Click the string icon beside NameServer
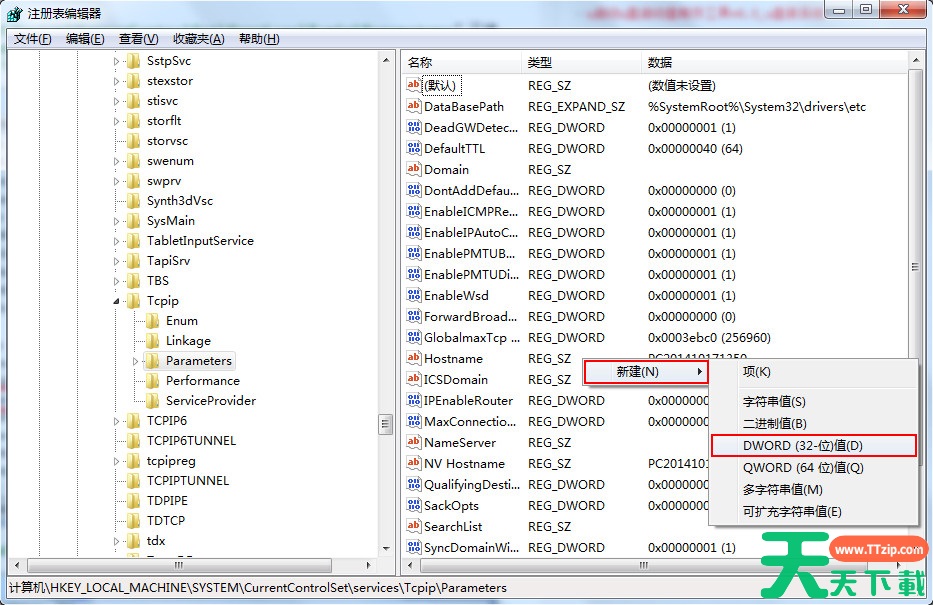The height and width of the screenshot is (605, 933). pyautogui.click(x=414, y=442)
